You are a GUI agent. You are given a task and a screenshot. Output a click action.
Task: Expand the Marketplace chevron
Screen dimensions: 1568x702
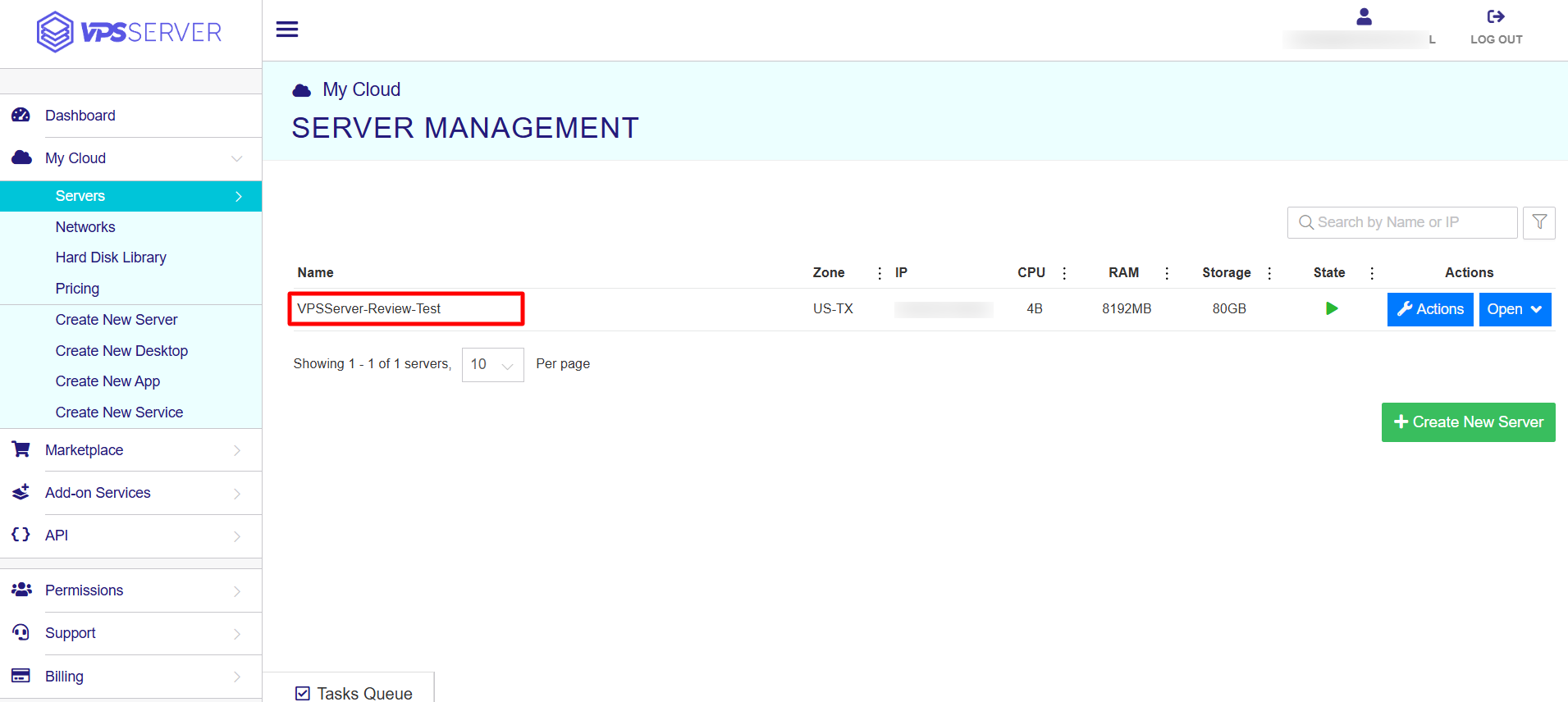click(237, 450)
